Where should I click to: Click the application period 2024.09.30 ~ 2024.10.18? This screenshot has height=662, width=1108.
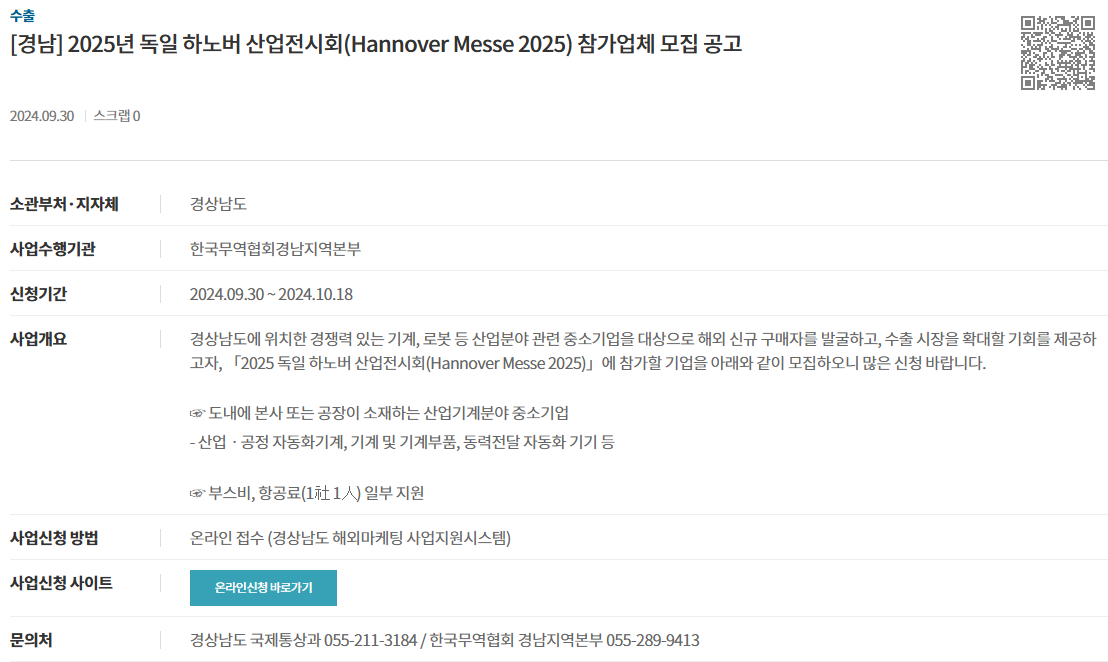pos(271,294)
